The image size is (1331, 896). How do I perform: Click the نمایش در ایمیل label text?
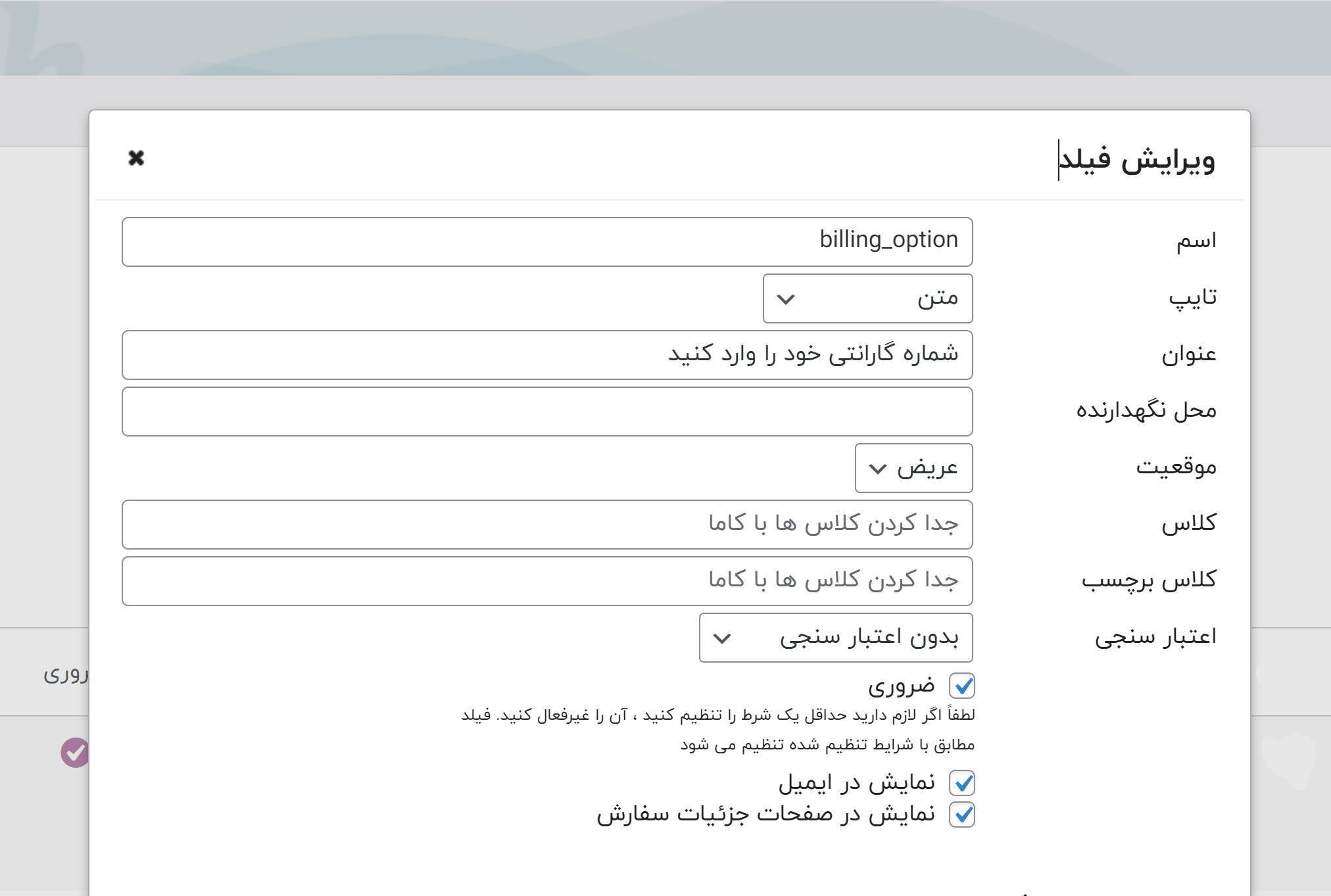[857, 782]
